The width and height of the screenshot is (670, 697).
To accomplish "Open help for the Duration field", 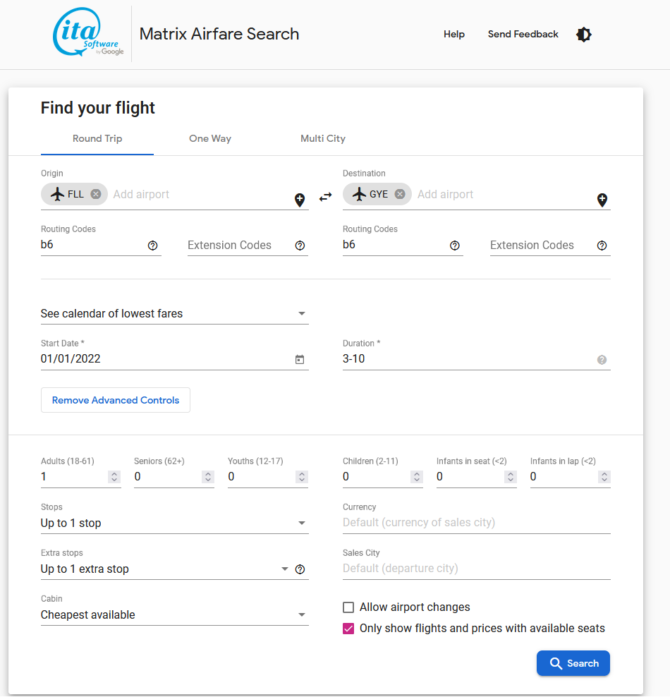I will coord(602,360).
